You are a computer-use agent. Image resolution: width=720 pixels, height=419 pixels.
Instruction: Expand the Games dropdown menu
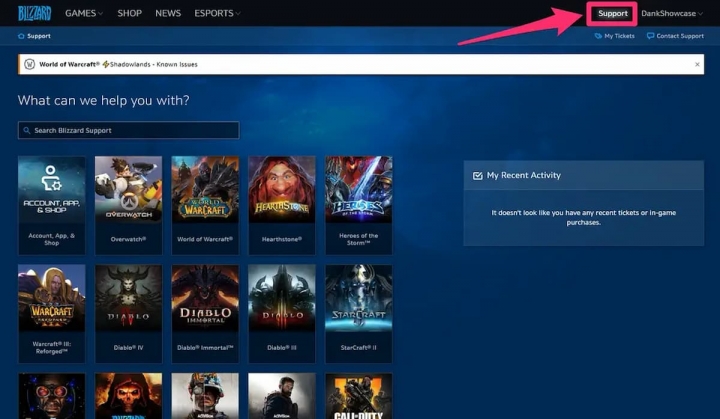(x=84, y=13)
